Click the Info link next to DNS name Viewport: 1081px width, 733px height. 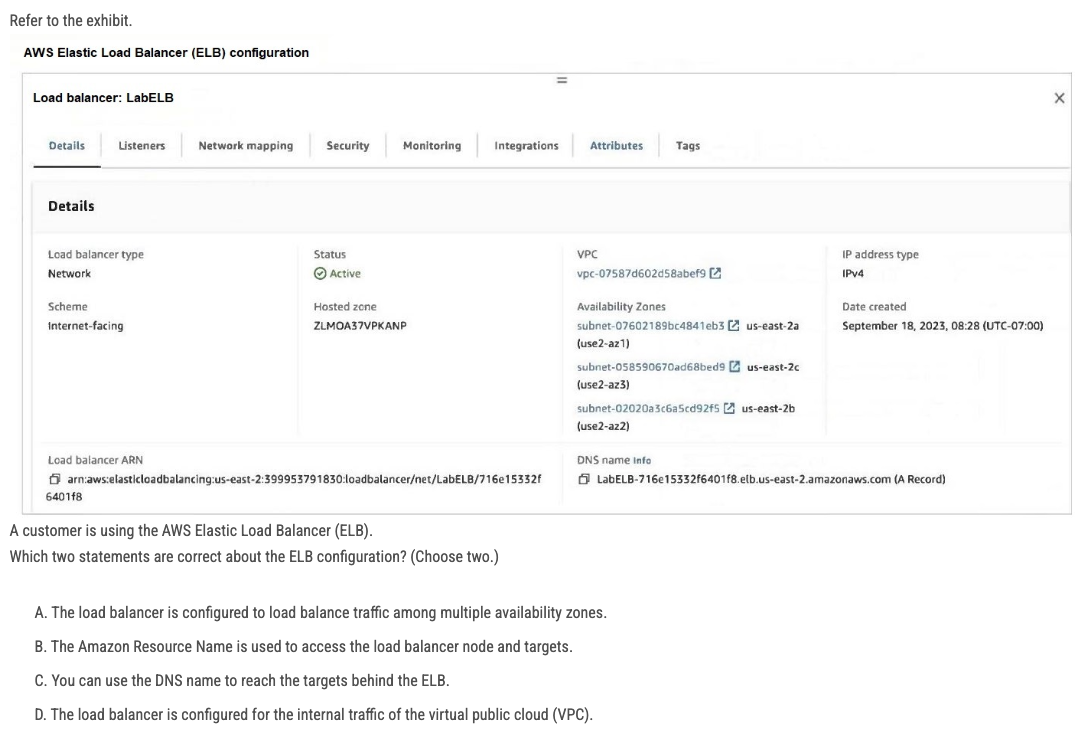642,460
